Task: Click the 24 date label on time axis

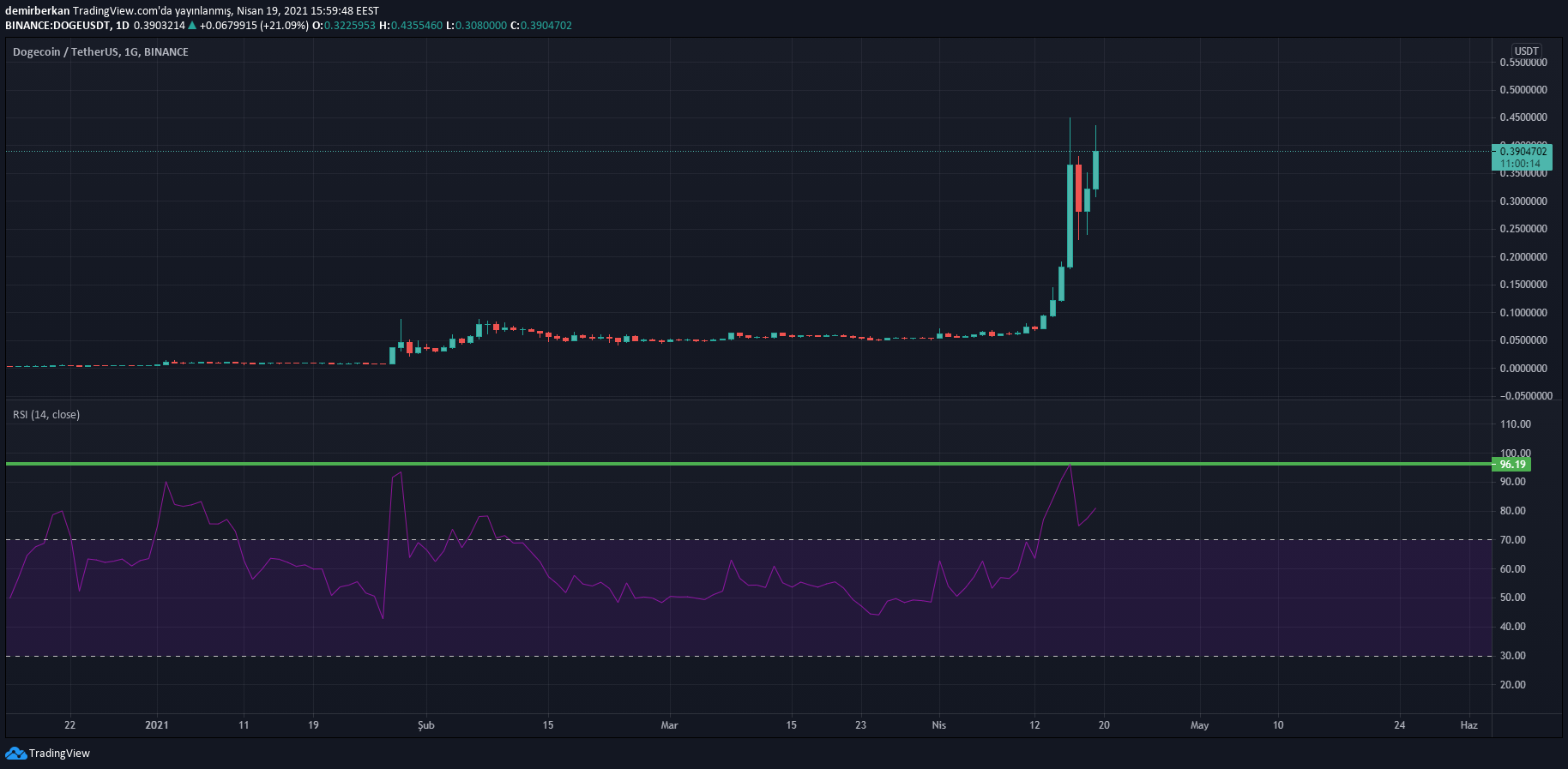Action: (1399, 725)
